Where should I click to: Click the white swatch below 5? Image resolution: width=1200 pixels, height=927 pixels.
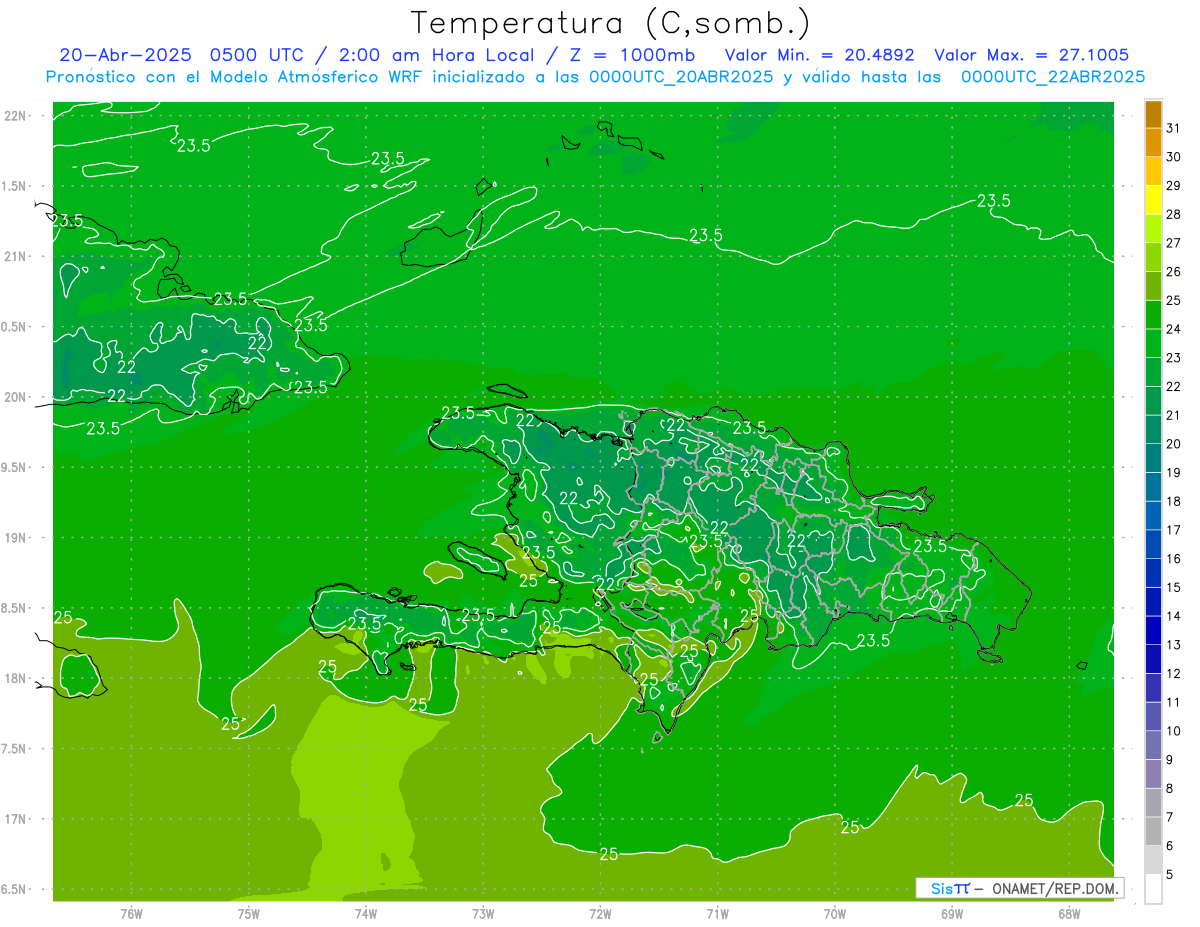coord(1153,889)
